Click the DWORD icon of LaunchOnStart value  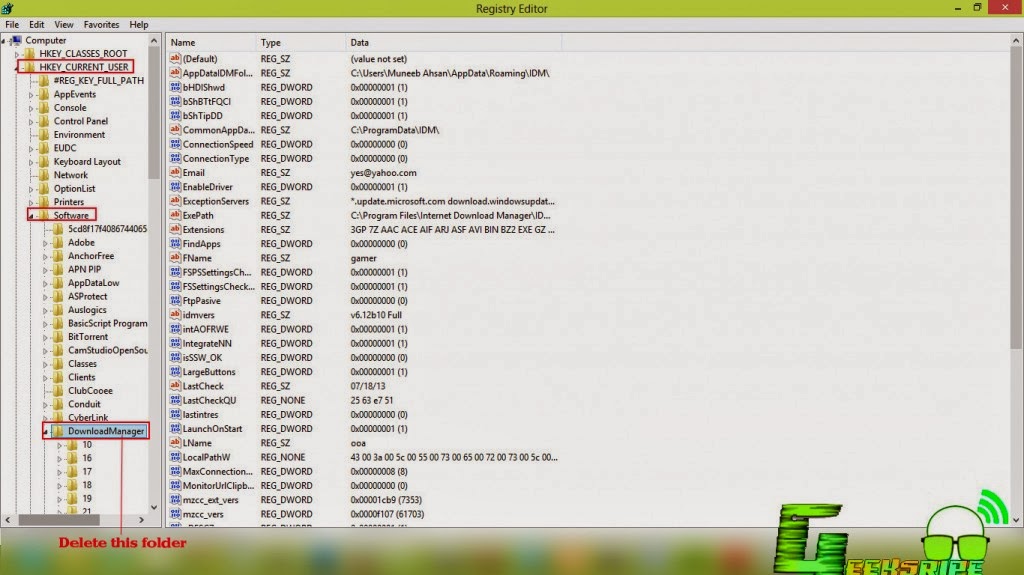(175, 429)
